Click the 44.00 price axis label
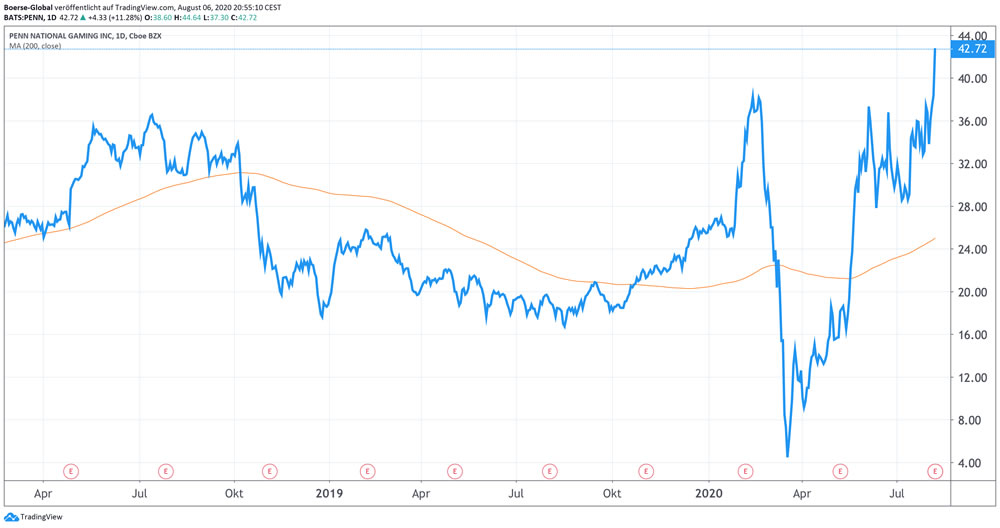 [972, 34]
